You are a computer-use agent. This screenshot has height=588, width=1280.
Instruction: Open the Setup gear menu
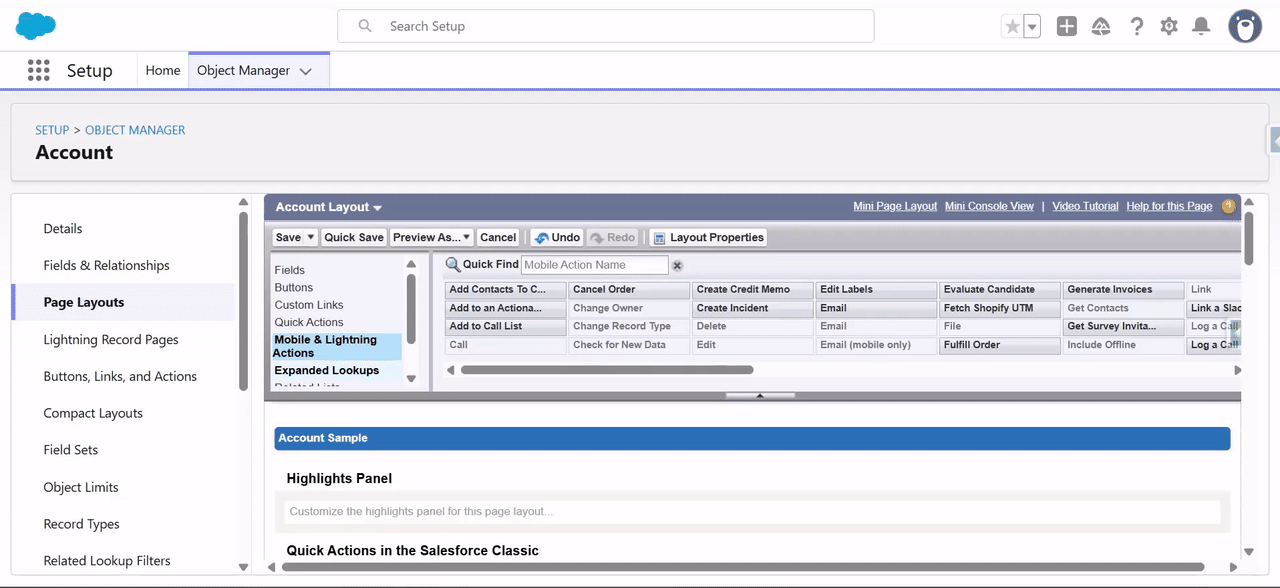[1169, 27]
